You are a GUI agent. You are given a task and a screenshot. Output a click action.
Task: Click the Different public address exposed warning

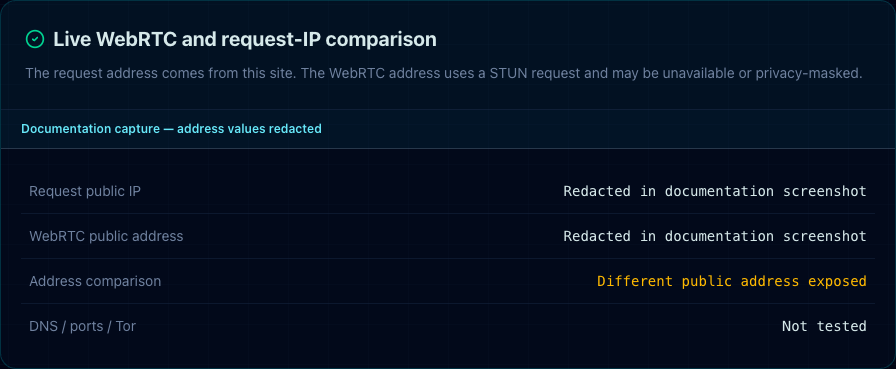point(732,281)
